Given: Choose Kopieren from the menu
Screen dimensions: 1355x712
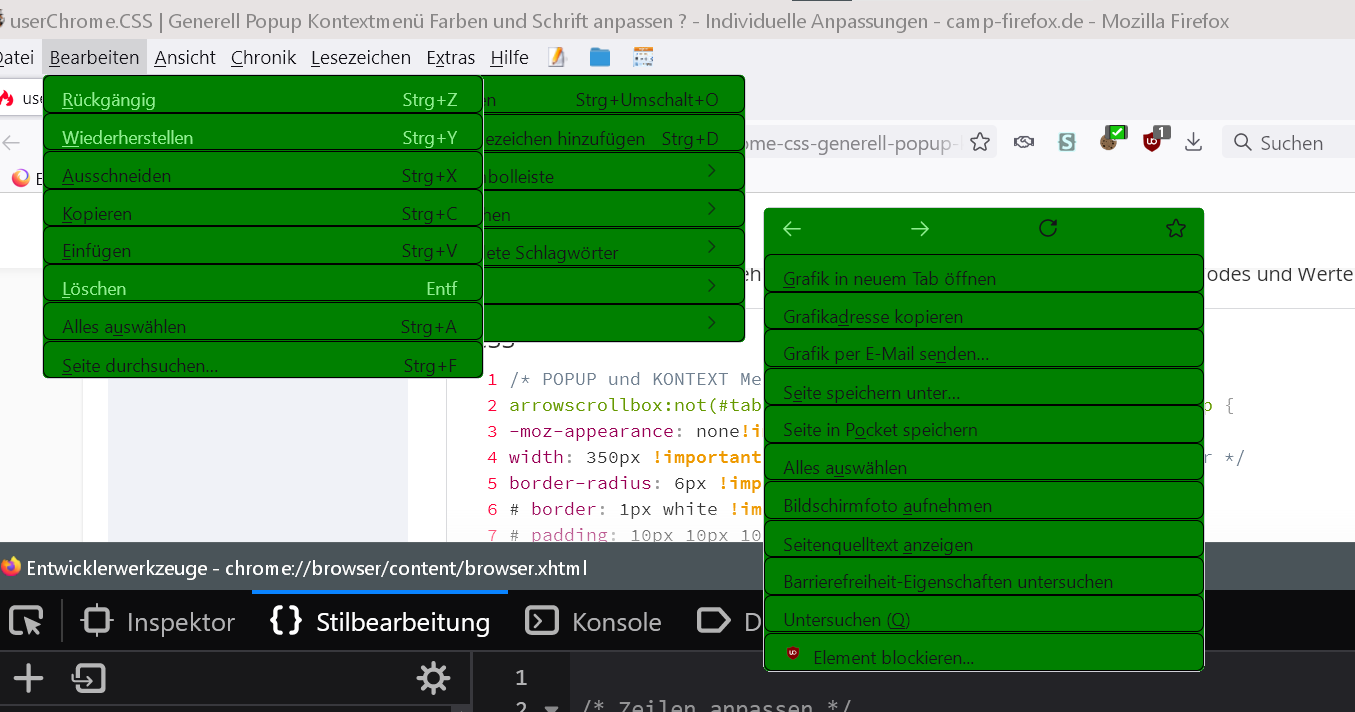Looking at the screenshot, I should click(x=263, y=209).
